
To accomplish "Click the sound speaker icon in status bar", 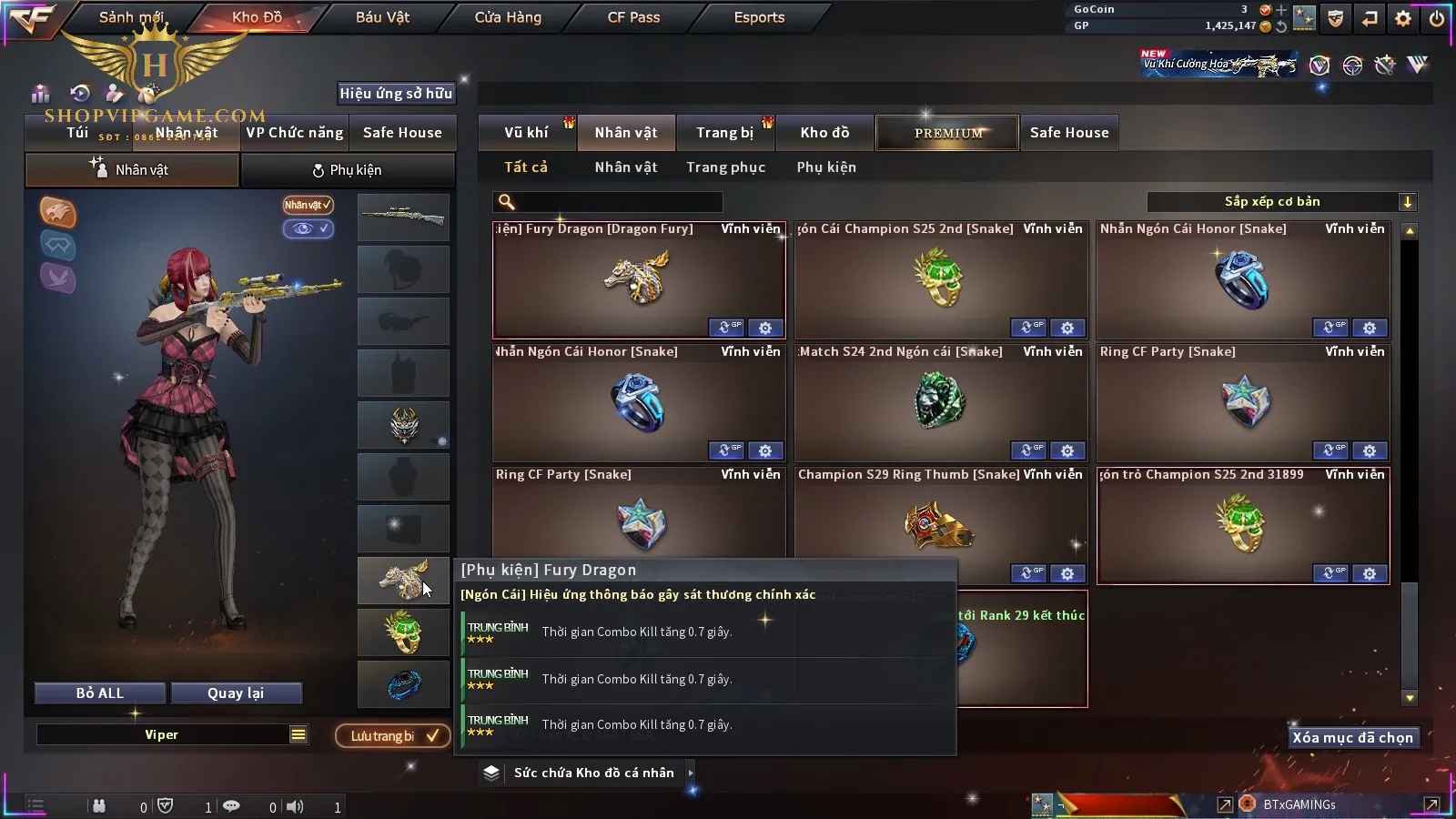I will [295, 806].
